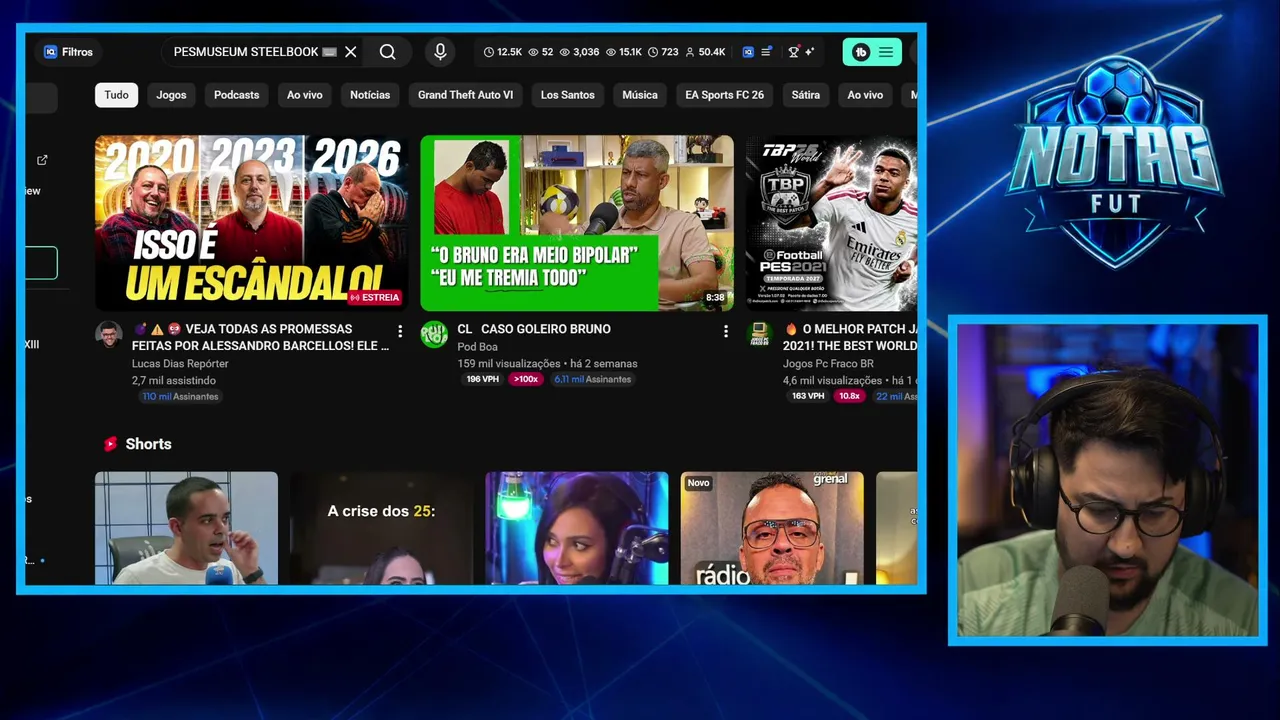
Task: Click the Shorts section heading text
Action: 149,444
